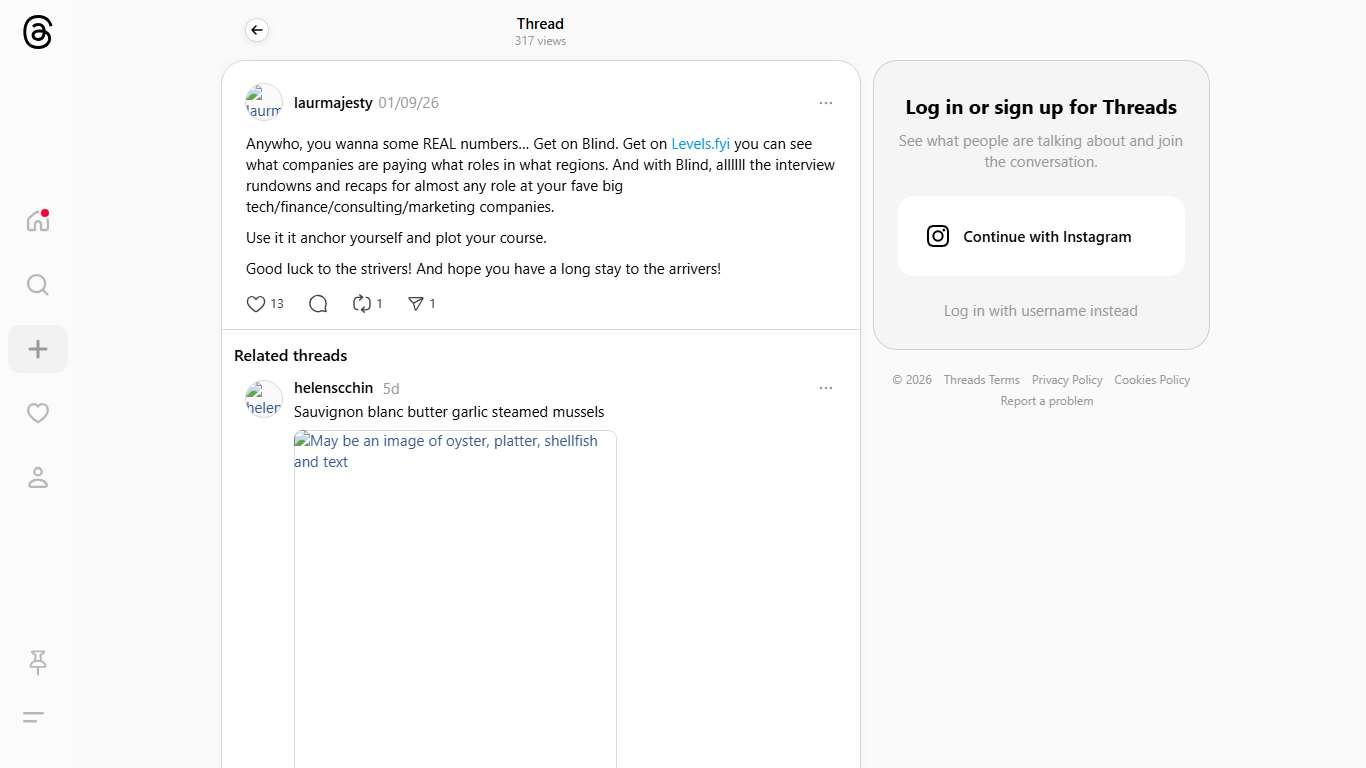Like laurmajesty's post with heart
This screenshot has width=1366, height=768.
256,304
